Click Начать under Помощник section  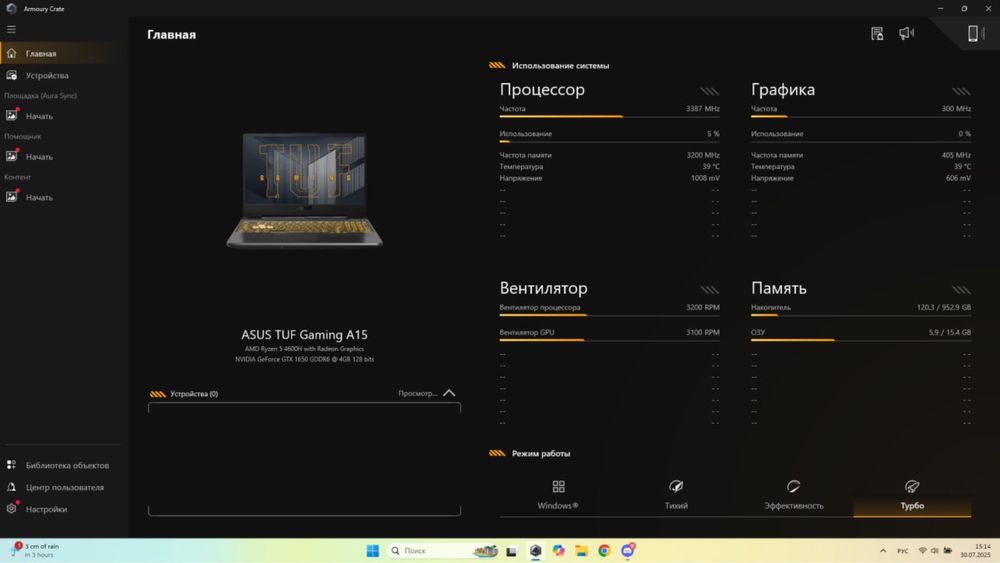(62, 156)
